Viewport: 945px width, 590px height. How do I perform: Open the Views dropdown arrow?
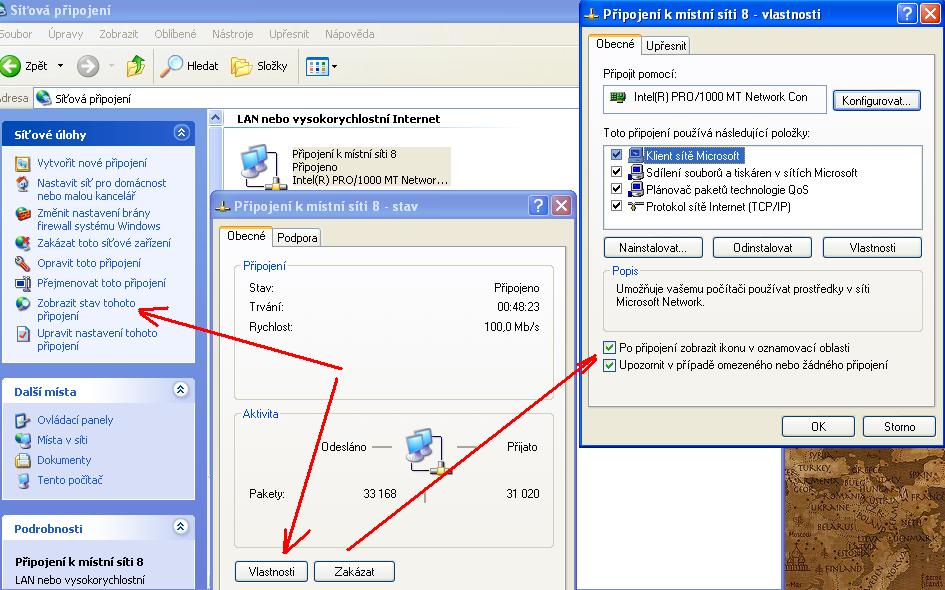[x=334, y=66]
